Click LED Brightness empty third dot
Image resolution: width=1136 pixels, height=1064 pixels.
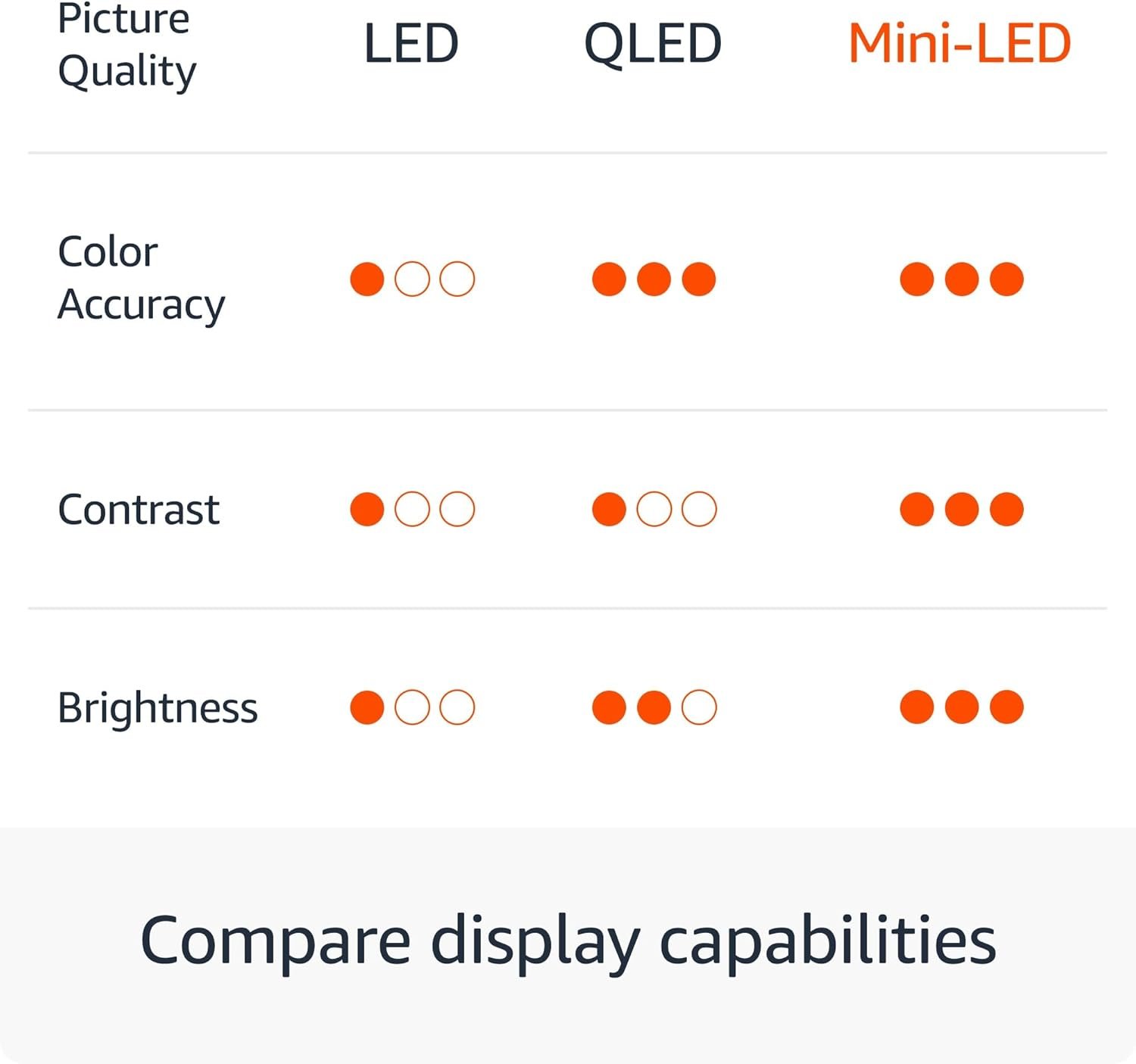tap(457, 707)
